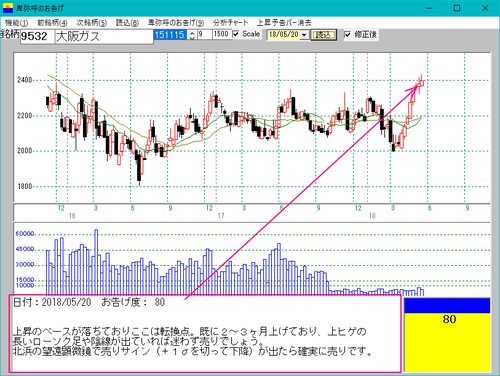Click the small field showing 9
Viewport: 500px width, 376px height.
click(205, 34)
